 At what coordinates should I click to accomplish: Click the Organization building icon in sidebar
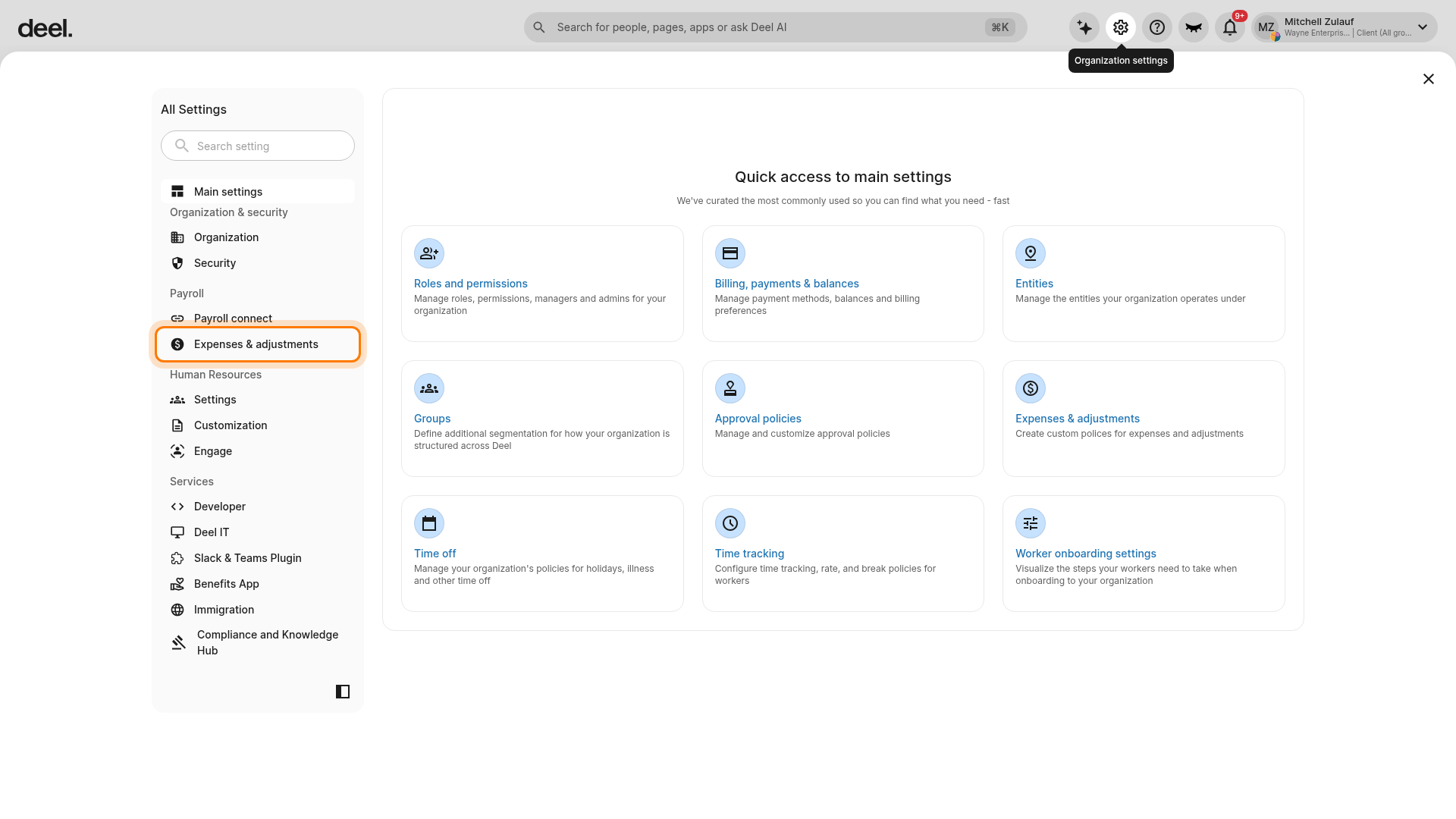[177, 237]
